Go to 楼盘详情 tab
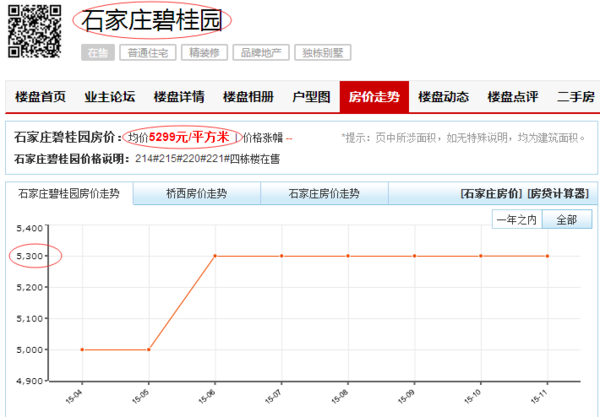 [179, 97]
